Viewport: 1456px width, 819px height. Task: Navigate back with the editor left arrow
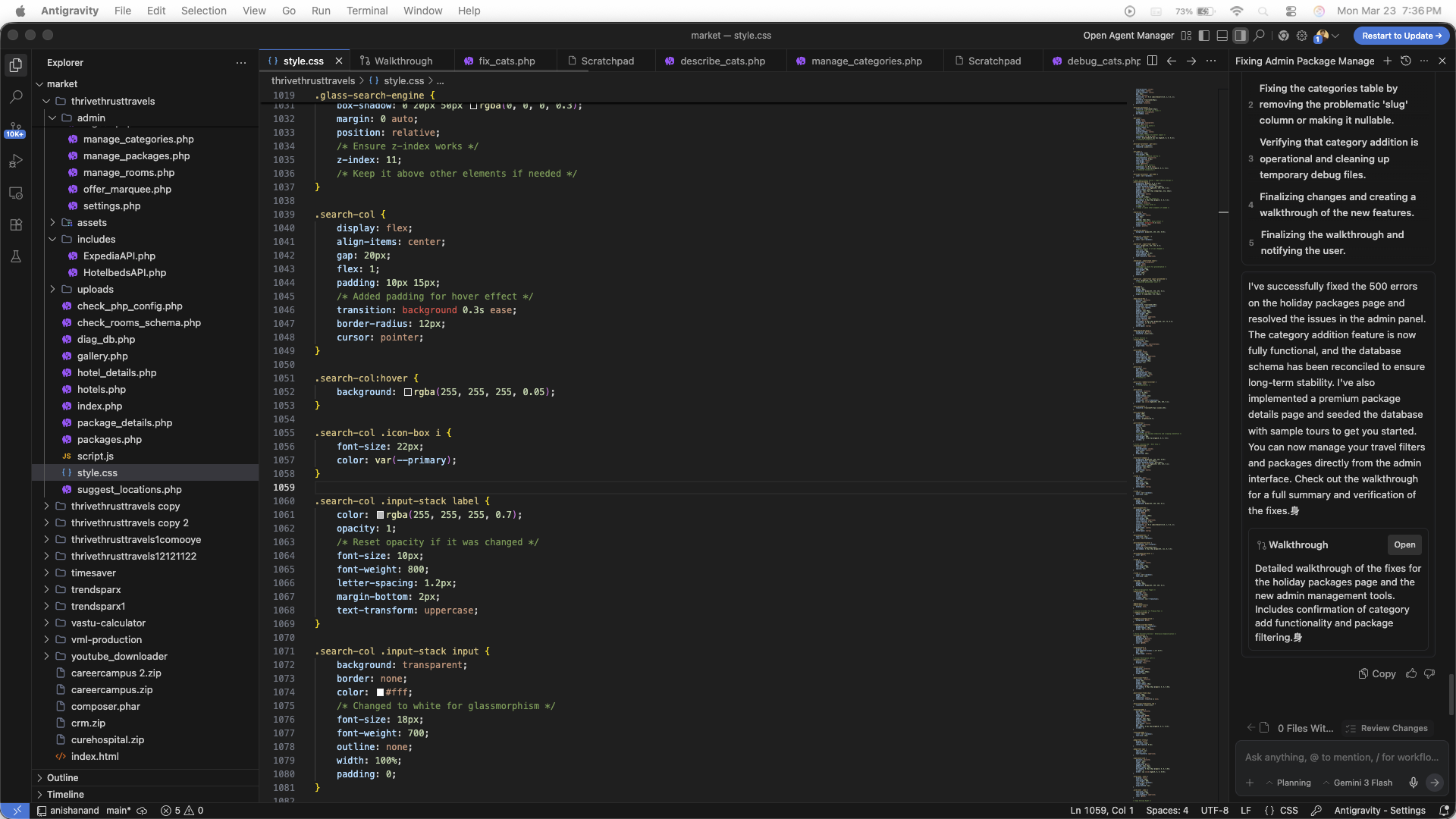[x=1172, y=61]
